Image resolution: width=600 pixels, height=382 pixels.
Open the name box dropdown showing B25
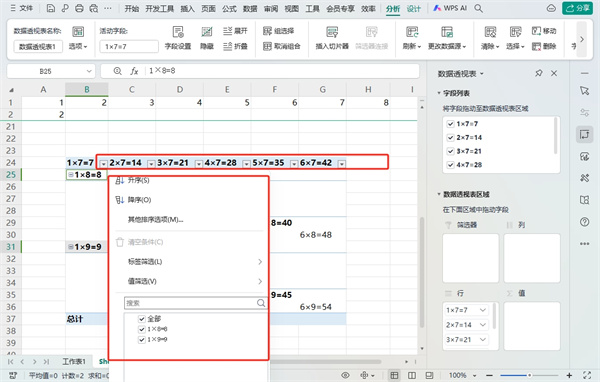(89, 71)
